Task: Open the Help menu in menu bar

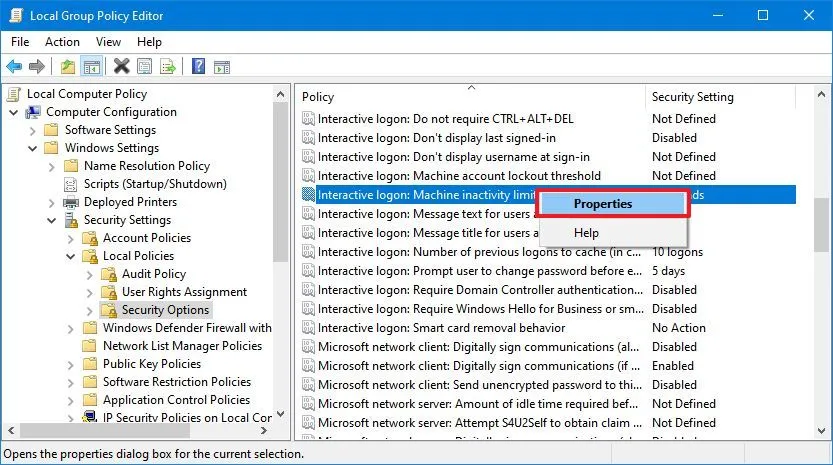Action: pyautogui.click(x=149, y=42)
